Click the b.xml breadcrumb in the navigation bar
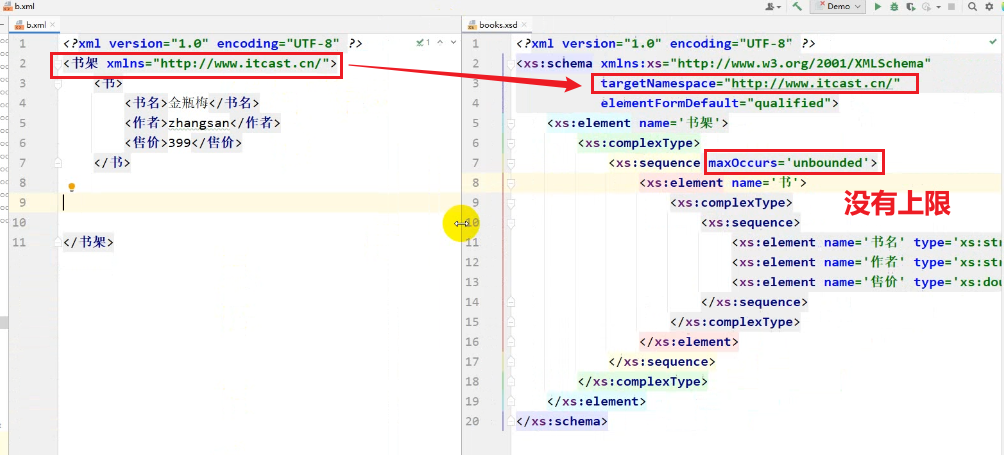Viewport: 1004px width, 455px height. pos(19,6)
